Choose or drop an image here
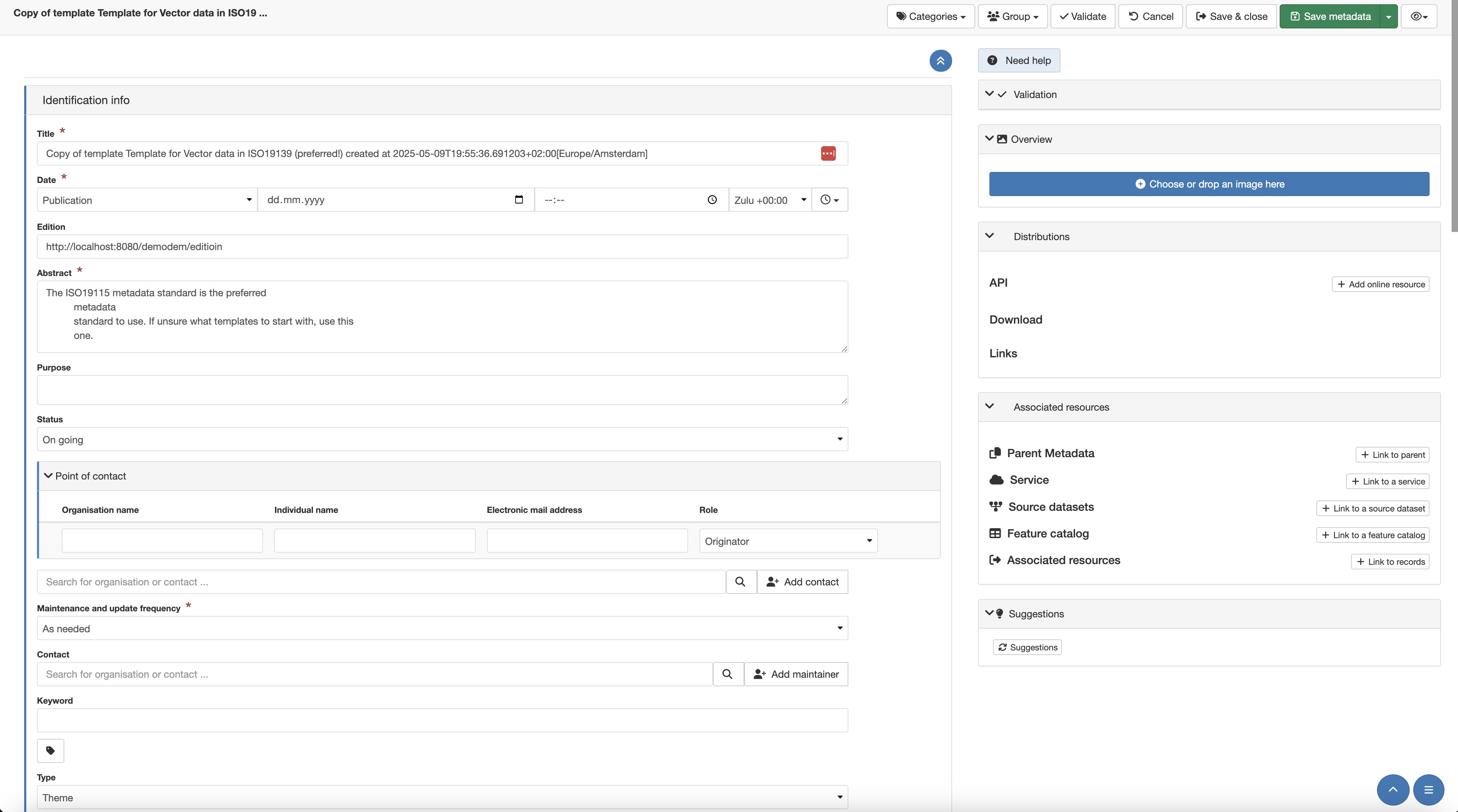 click(x=1209, y=184)
